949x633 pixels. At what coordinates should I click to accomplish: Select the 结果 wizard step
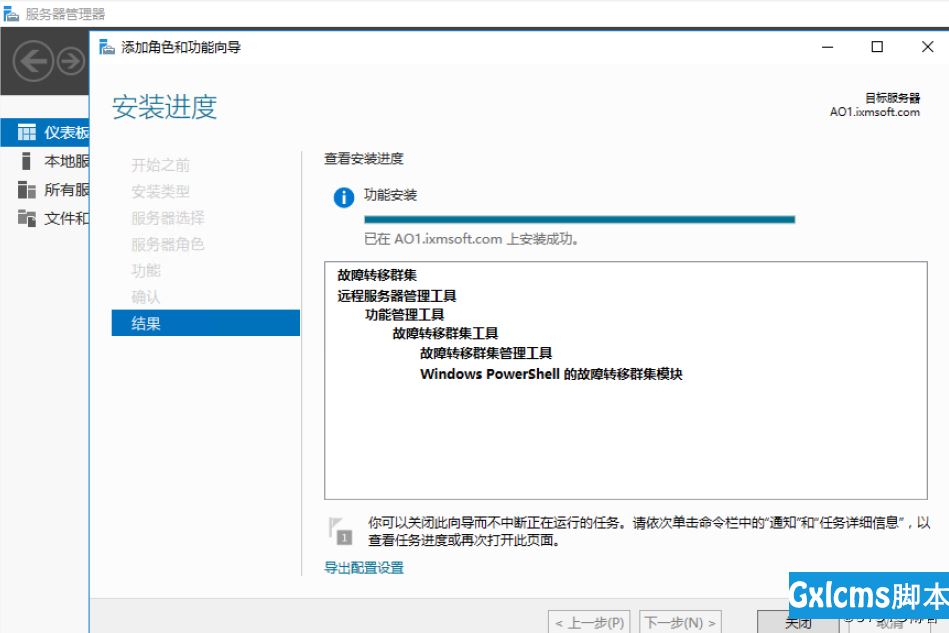point(206,323)
